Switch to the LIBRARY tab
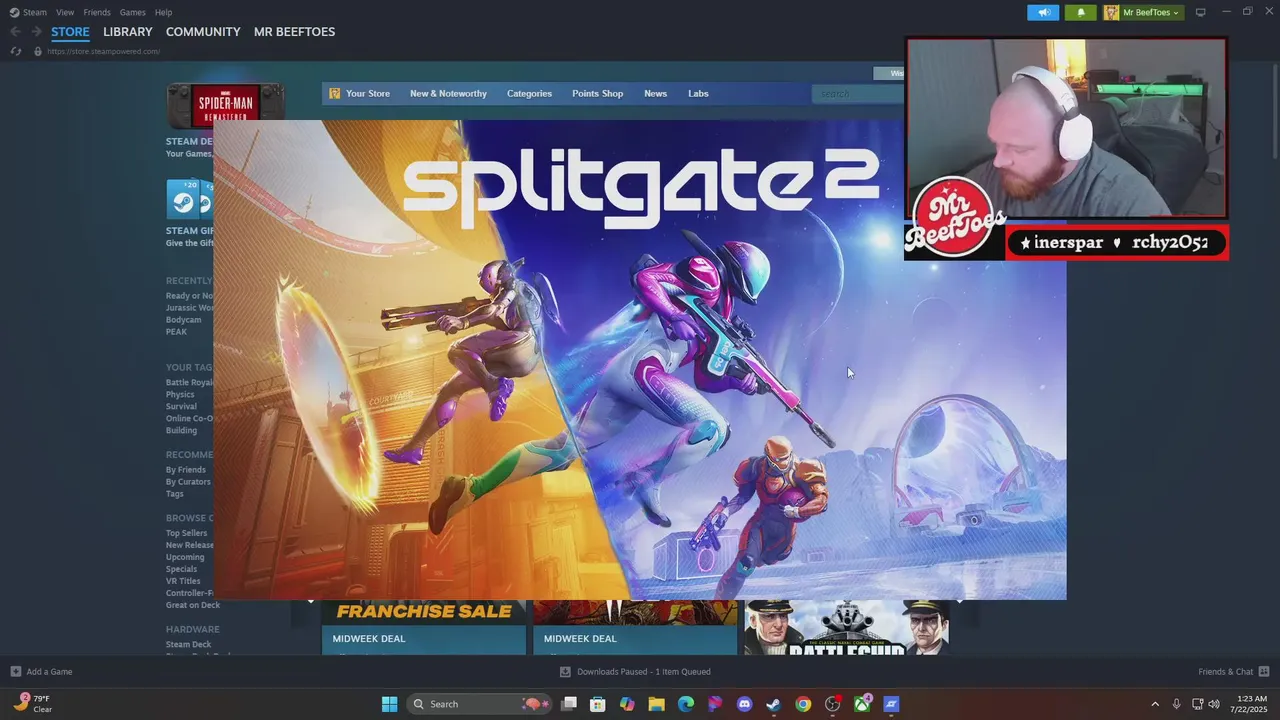This screenshot has width=1280, height=720. [128, 32]
